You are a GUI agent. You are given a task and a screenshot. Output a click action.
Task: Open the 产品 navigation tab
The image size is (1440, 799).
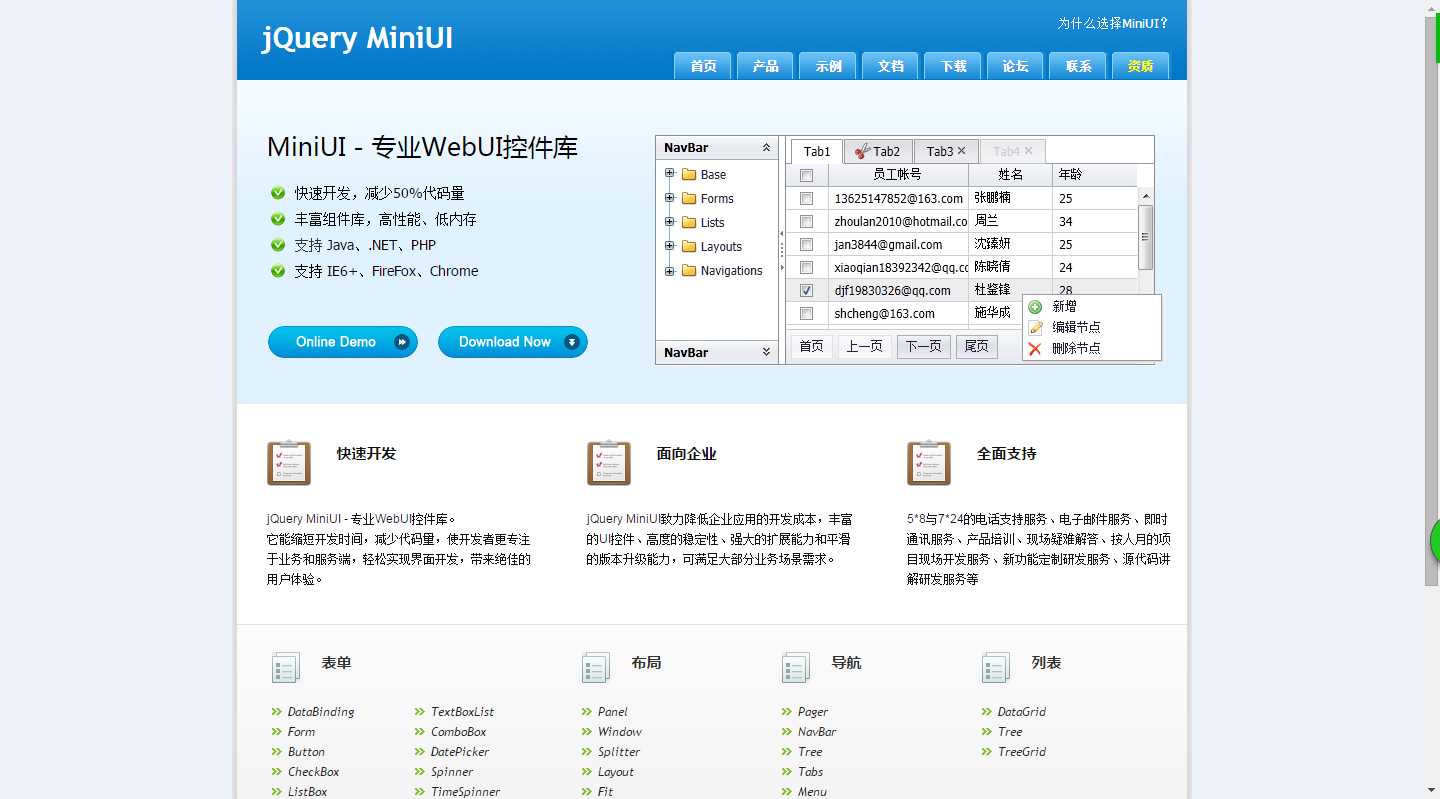tap(765, 65)
